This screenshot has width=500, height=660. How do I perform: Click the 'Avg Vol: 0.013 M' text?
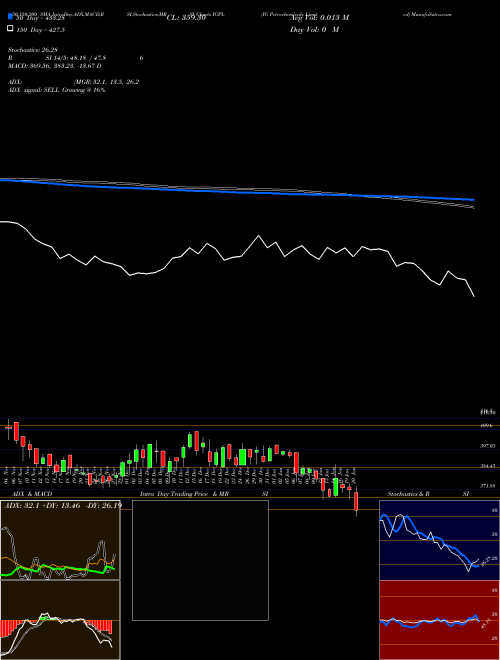pos(319,18)
